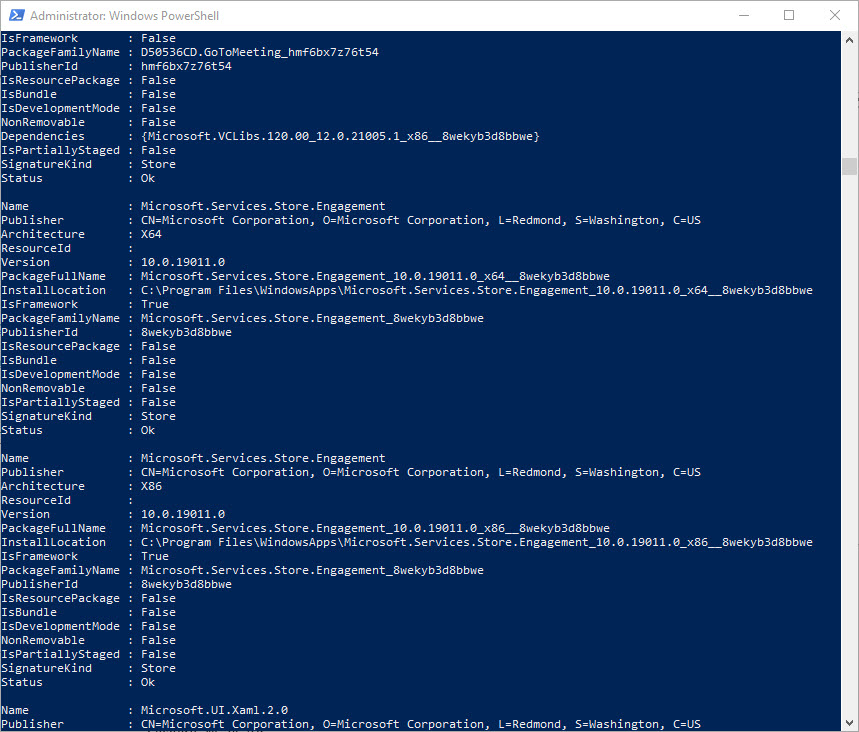859x732 pixels.
Task: Click the Dependencies value with Microsoft.VCLibs.120.00
Action: coord(340,136)
